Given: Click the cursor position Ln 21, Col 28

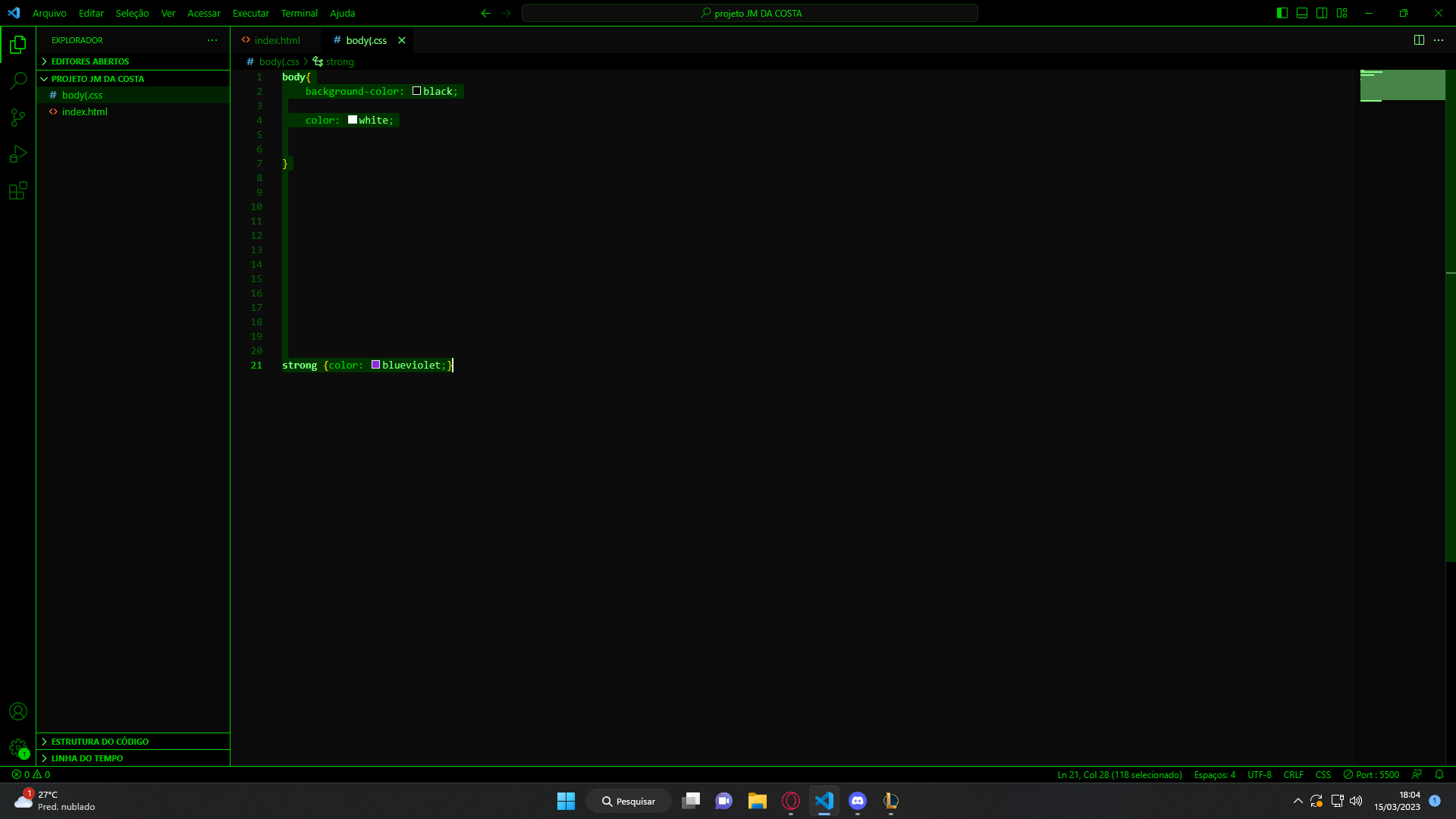Looking at the screenshot, I should click(1119, 774).
